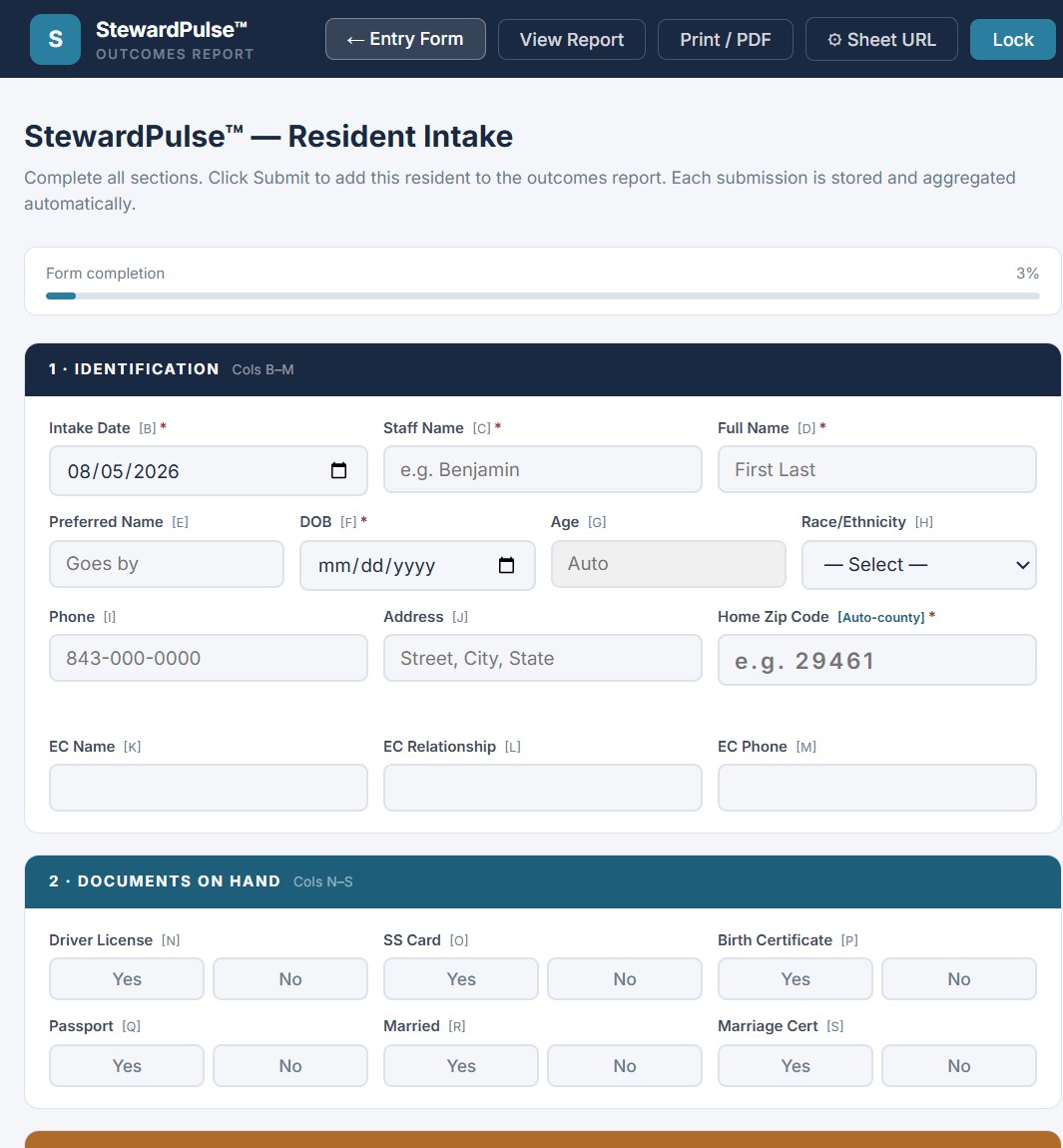Click the EC Relationship input field
Viewport: 1063px width, 1148px height.
(543, 788)
